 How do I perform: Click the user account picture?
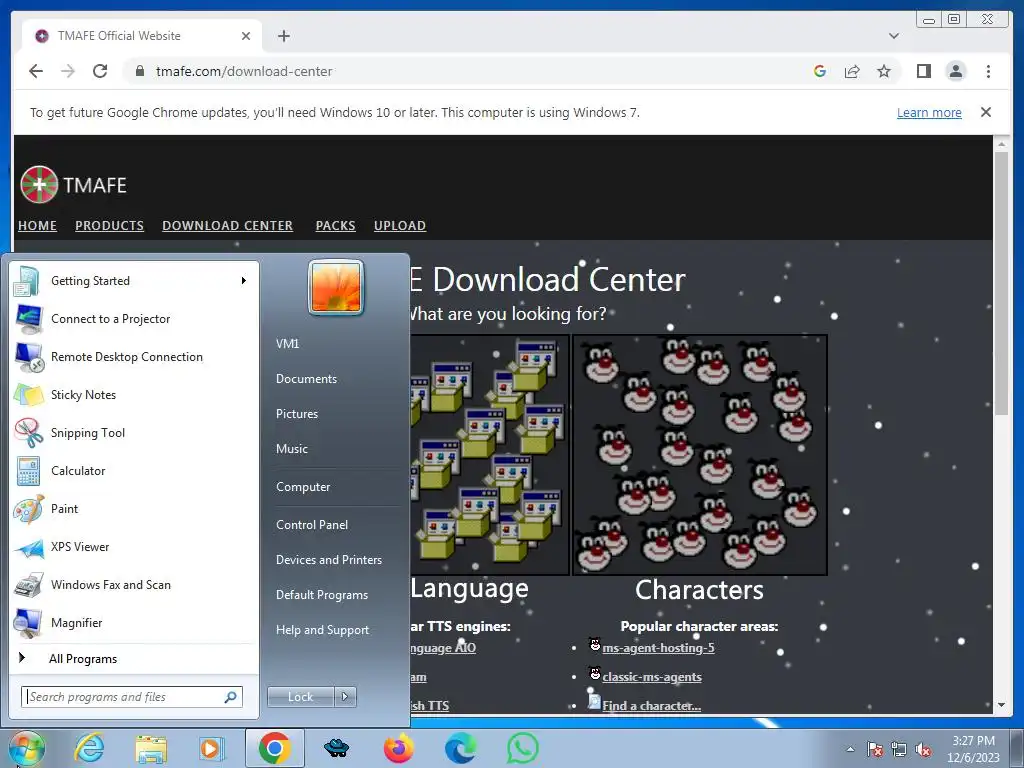pos(336,287)
